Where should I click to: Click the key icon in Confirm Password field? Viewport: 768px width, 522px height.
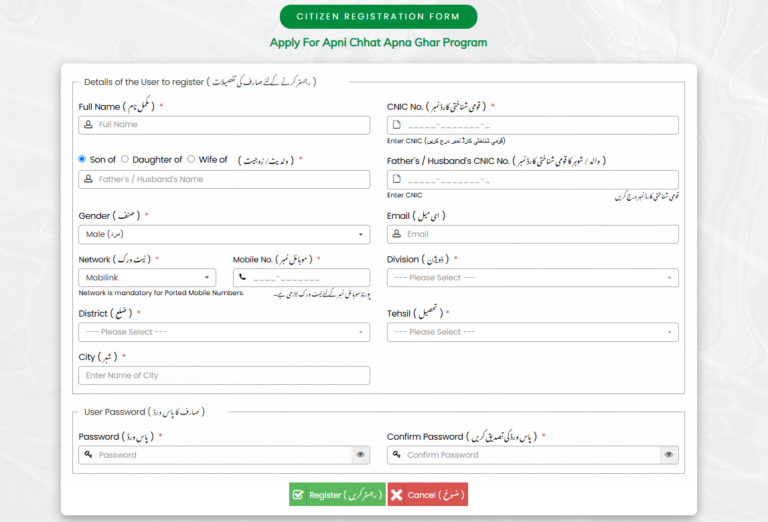point(397,454)
